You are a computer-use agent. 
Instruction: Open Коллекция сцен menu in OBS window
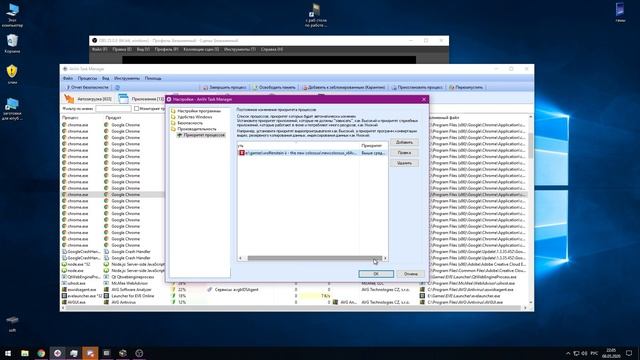point(201,49)
